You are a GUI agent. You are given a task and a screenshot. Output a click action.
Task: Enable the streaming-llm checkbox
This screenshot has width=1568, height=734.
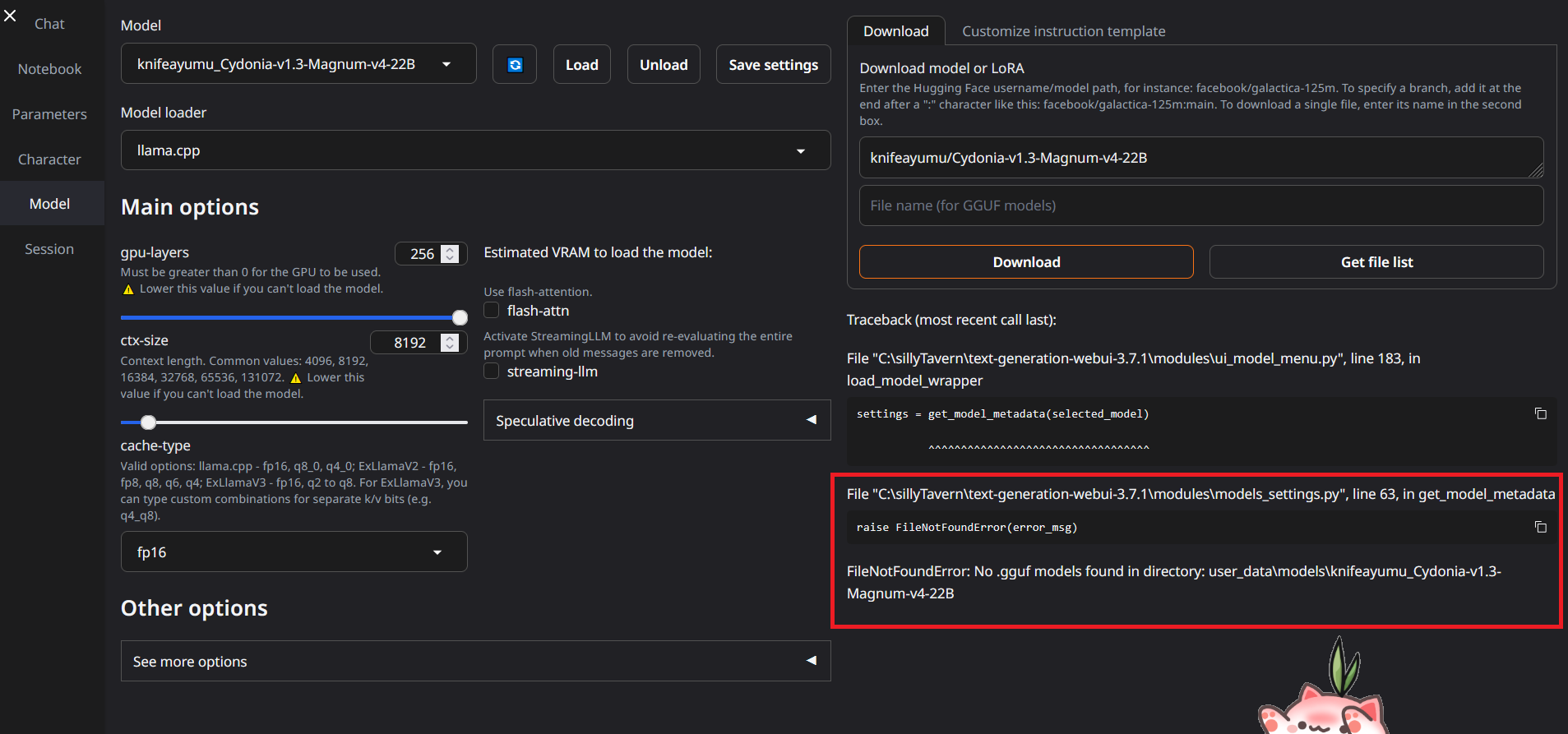492,372
